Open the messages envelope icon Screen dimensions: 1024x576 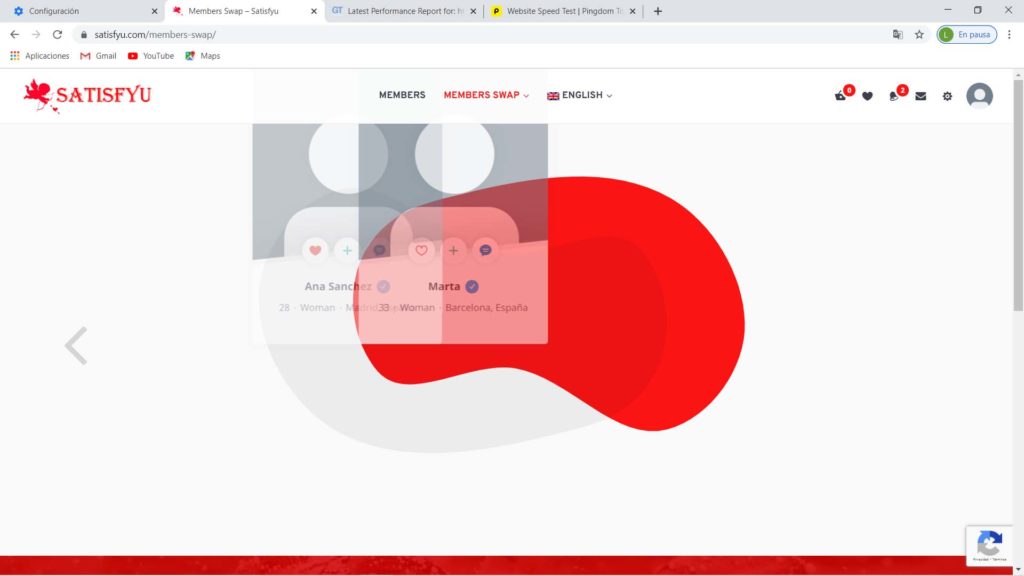click(x=921, y=96)
